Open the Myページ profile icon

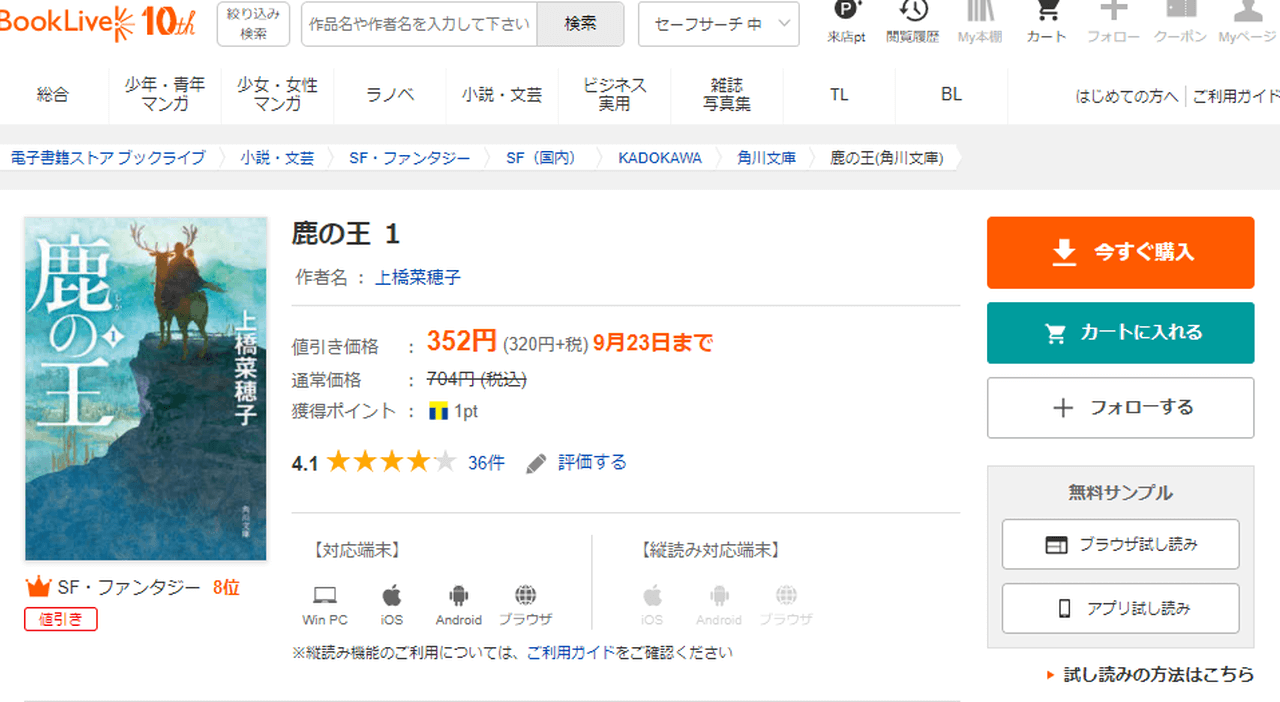click(1248, 20)
